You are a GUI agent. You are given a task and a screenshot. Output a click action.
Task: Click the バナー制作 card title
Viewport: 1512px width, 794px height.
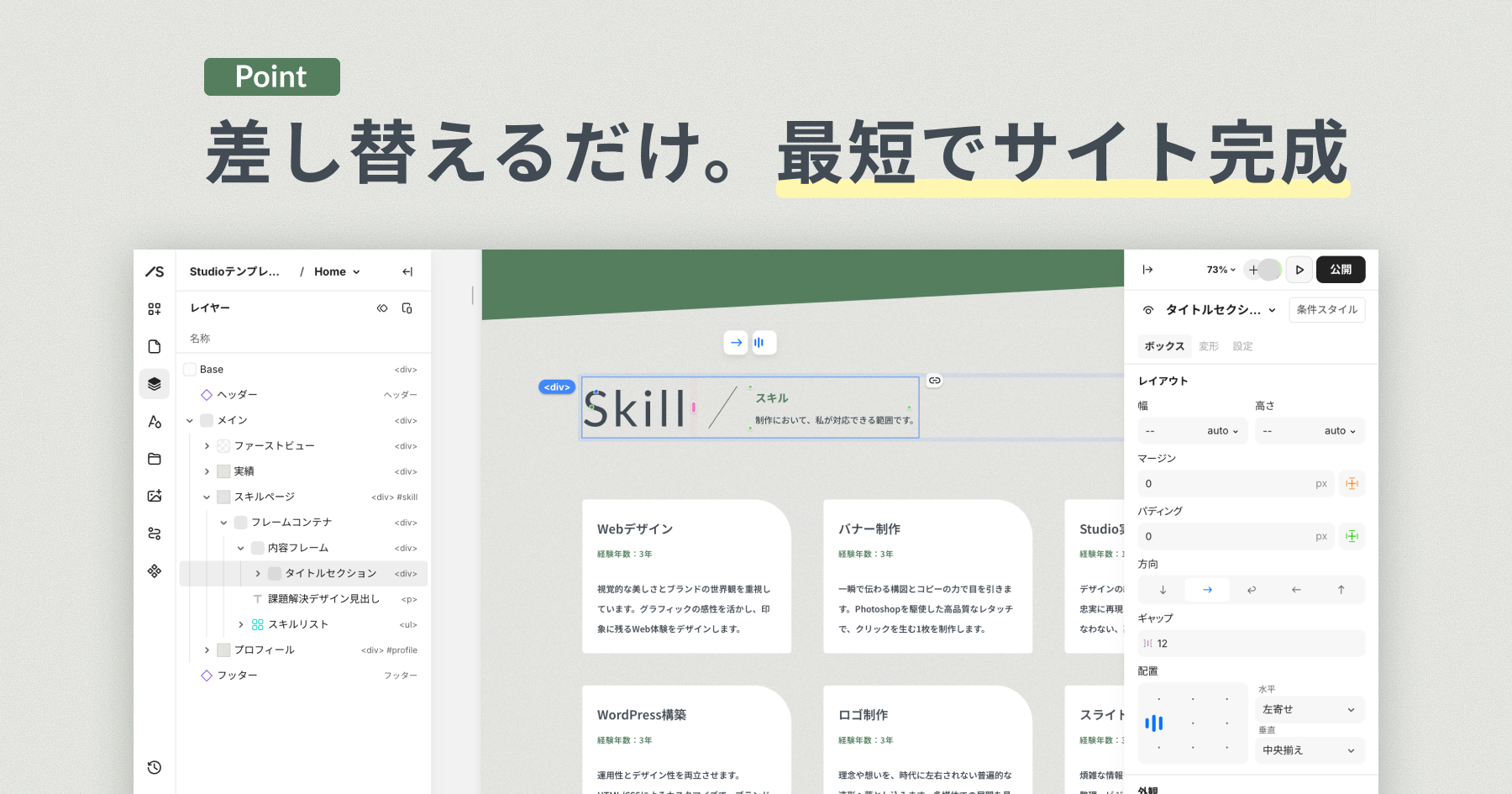coord(869,529)
